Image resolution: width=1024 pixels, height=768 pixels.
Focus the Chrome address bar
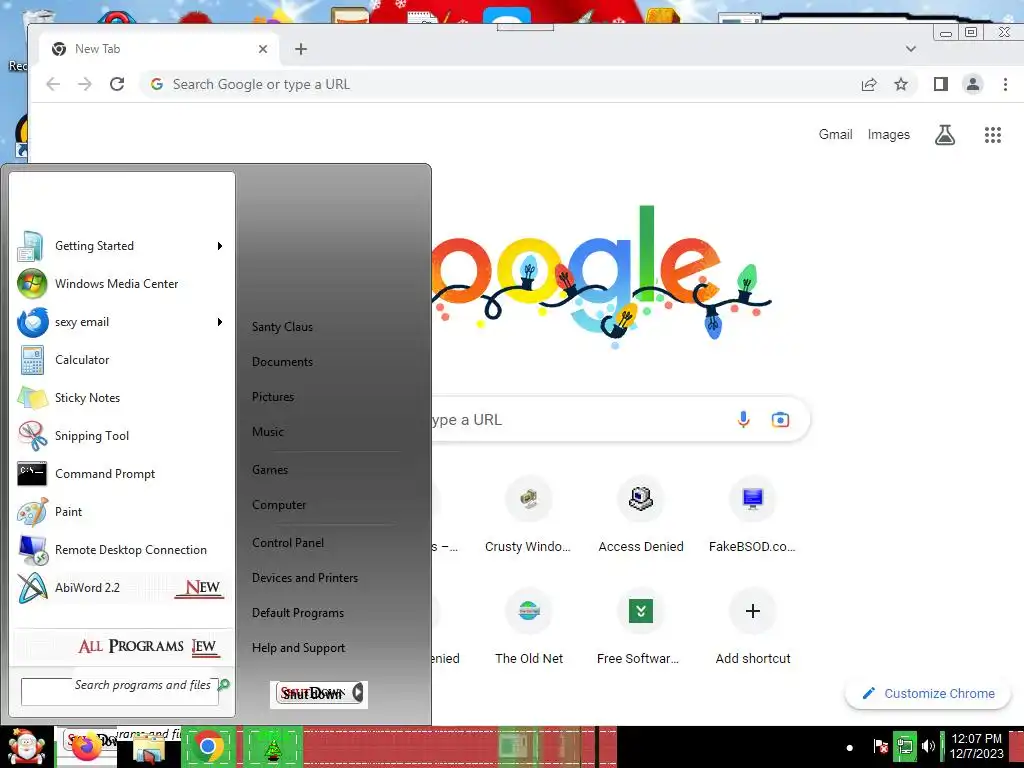(x=509, y=84)
